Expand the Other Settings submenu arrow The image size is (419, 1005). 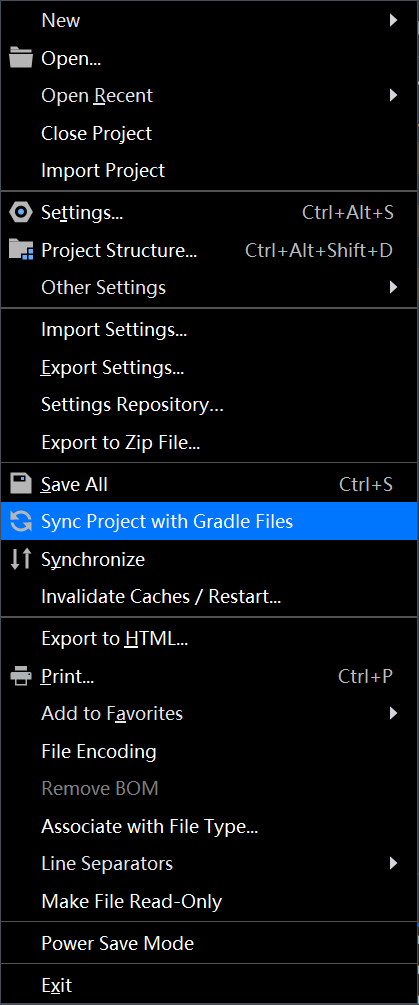[x=393, y=287]
